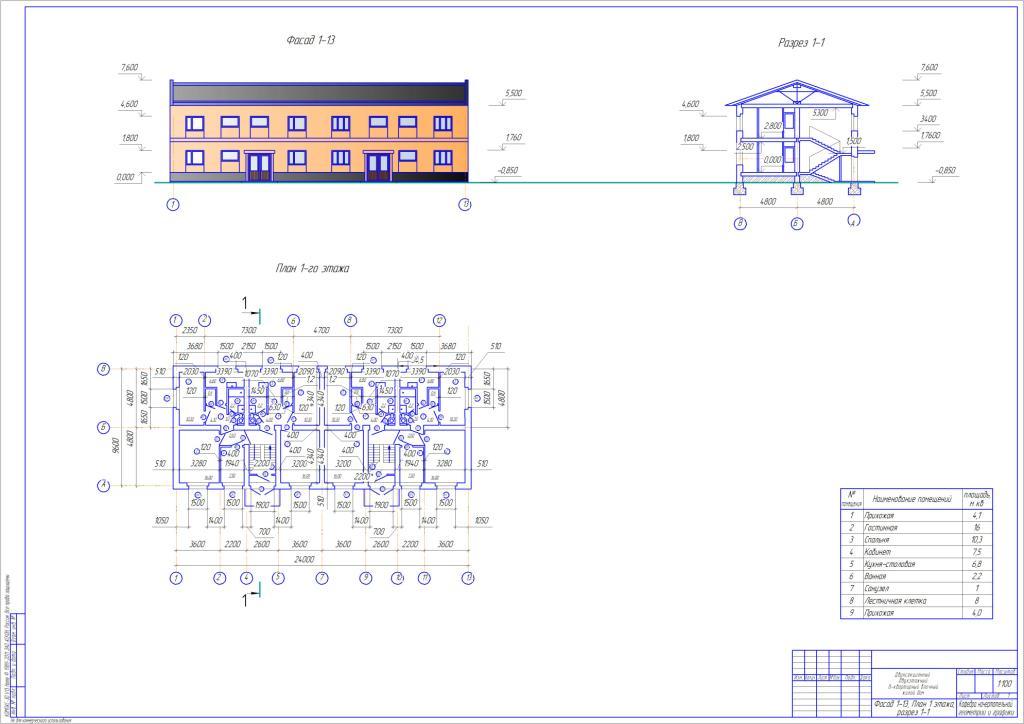1024x724 pixels.
Task: Click the '2,800' height label inside the section
Action: click(x=773, y=126)
